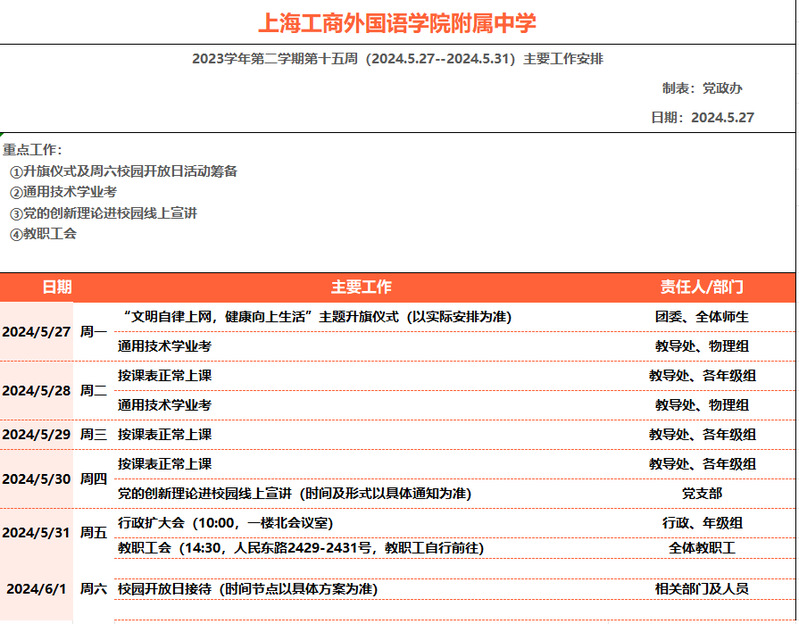The width and height of the screenshot is (799, 624).
Task: Select date cell 2024/5/30
Action: (36, 479)
